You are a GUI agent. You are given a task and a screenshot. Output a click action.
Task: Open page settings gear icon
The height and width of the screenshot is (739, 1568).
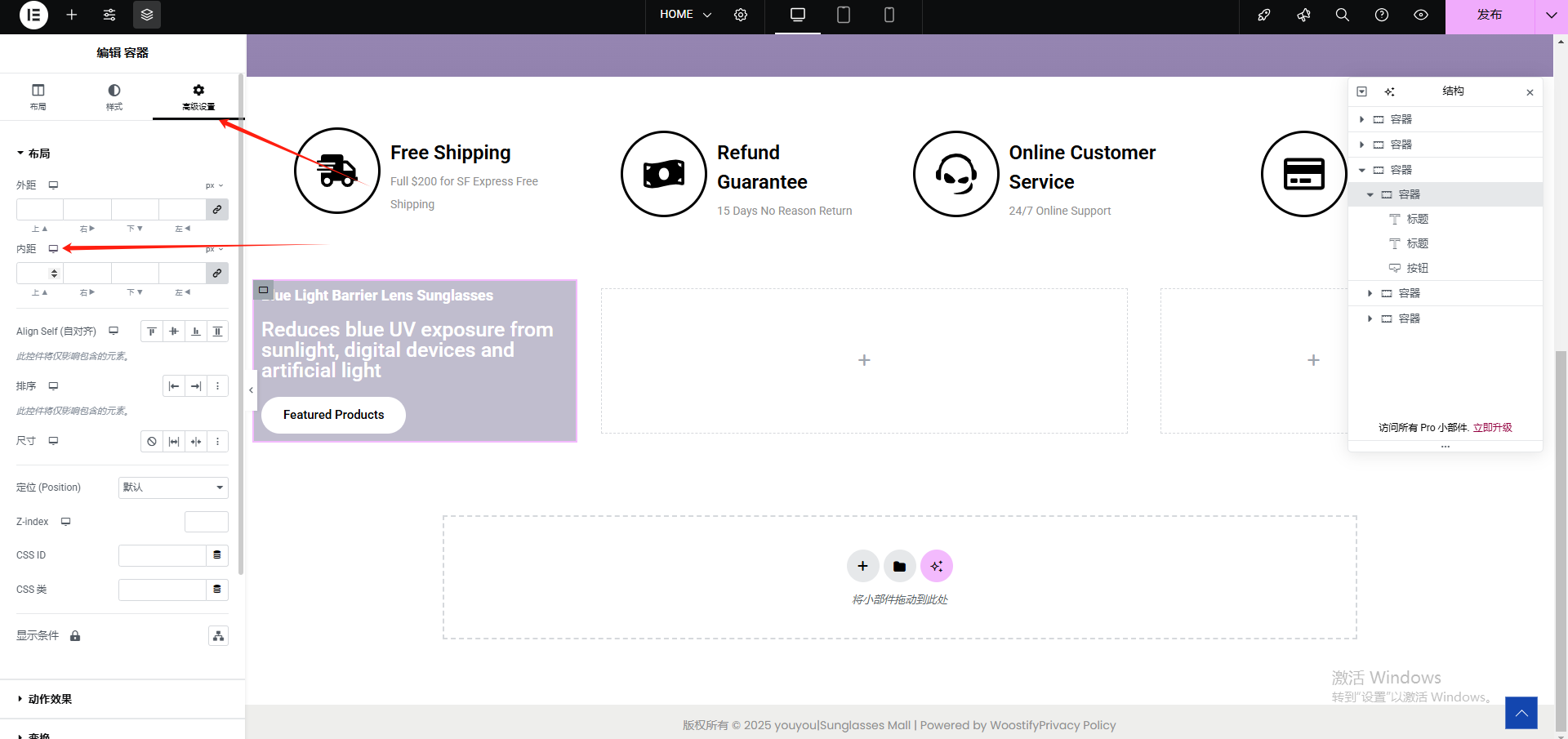741,15
